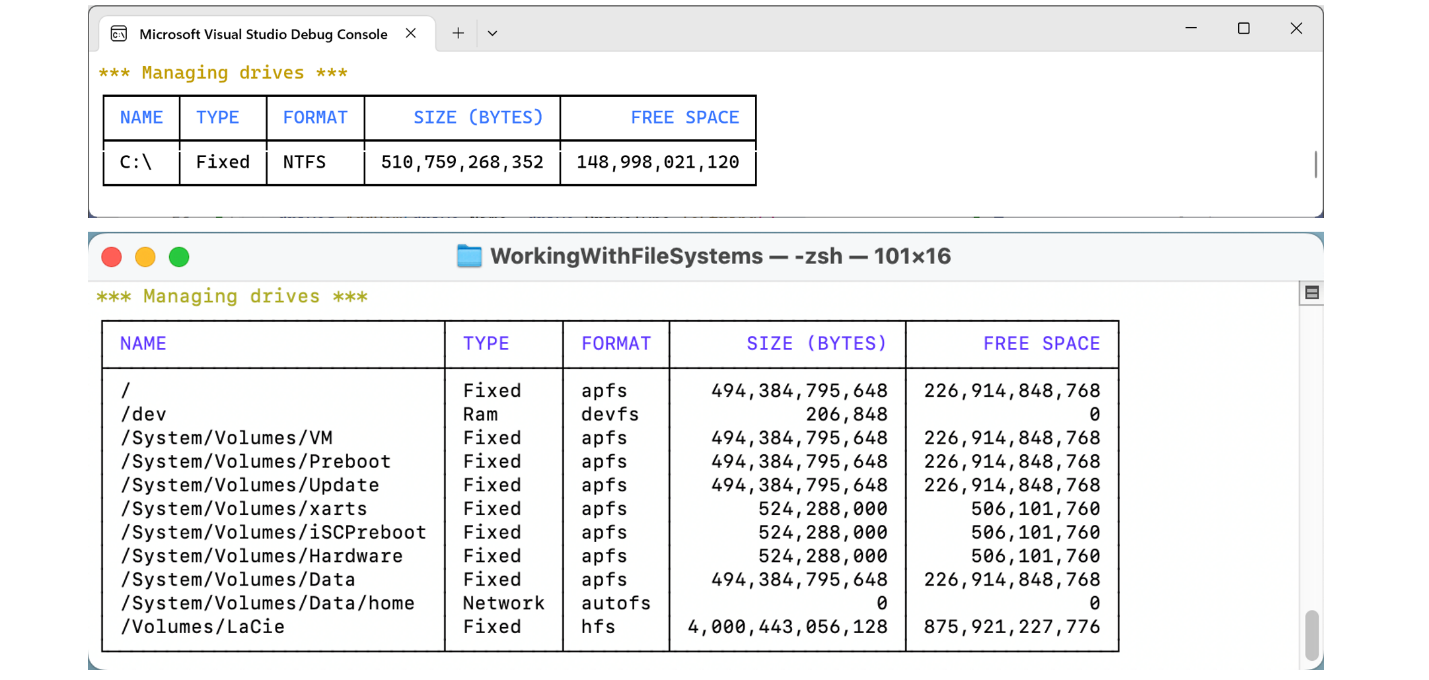Click TYPE header in zsh table
The height and width of the screenshot is (680, 1429).
[486, 343]
